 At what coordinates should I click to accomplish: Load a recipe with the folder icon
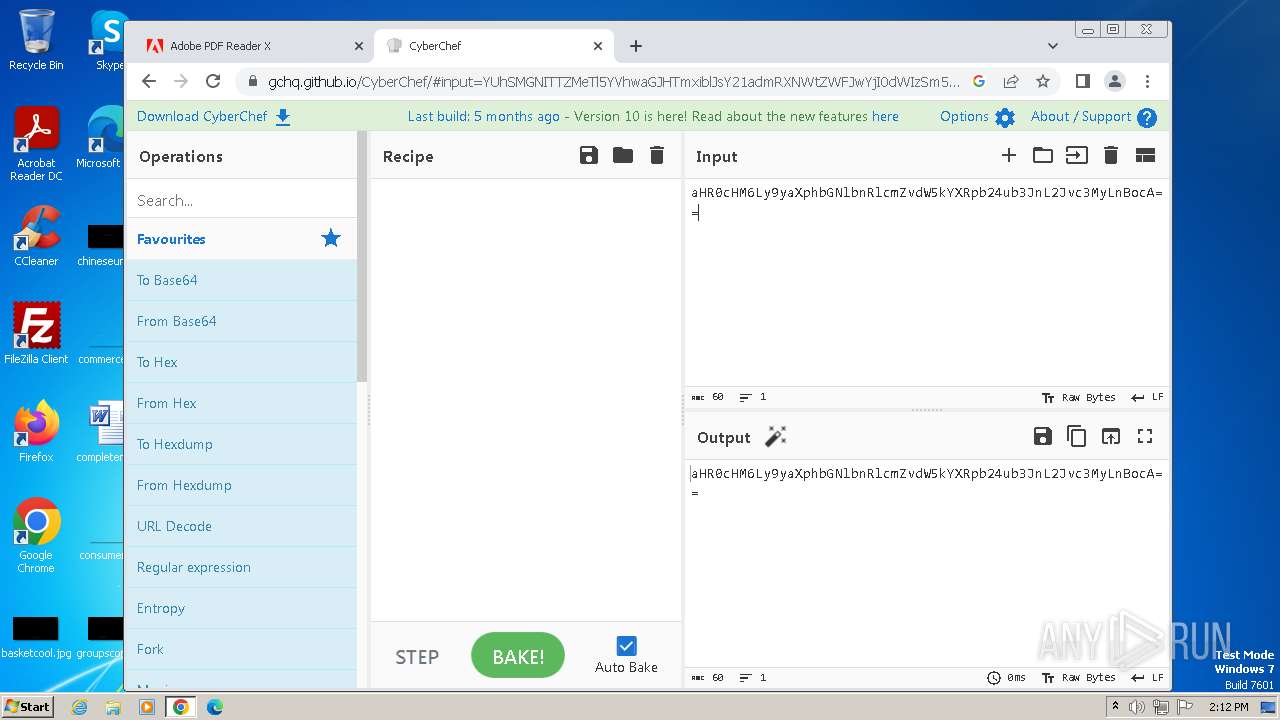[623, 155]
